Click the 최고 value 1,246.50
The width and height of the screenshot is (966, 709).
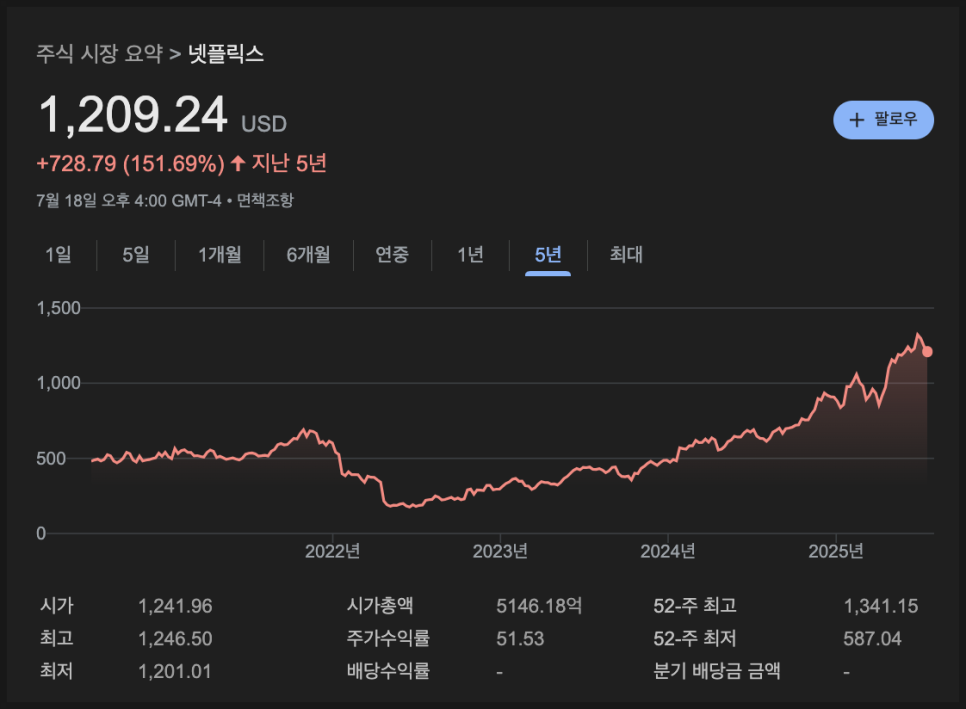[x=175, y=639]
